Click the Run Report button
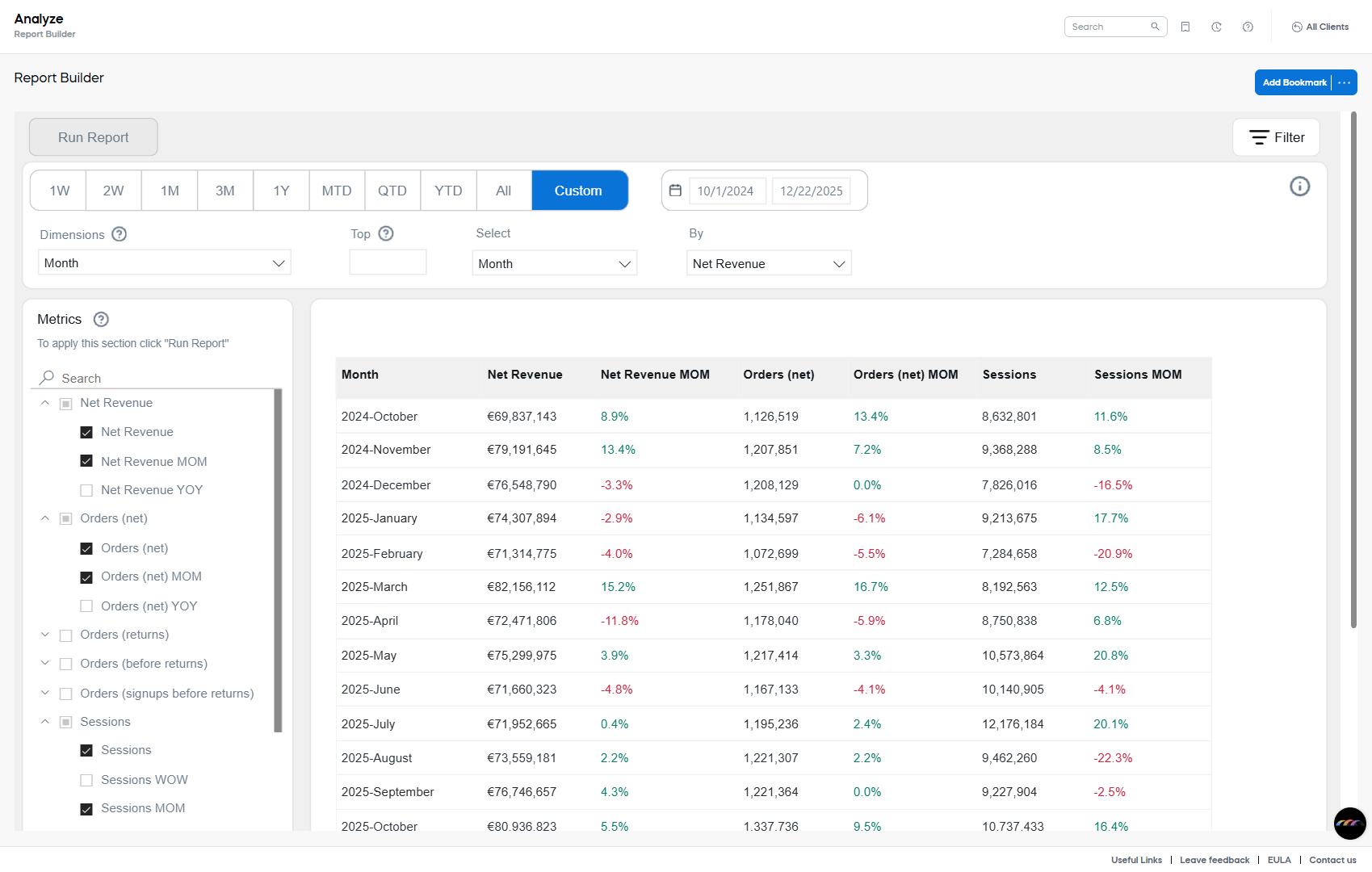 click(x=93, y=136)
